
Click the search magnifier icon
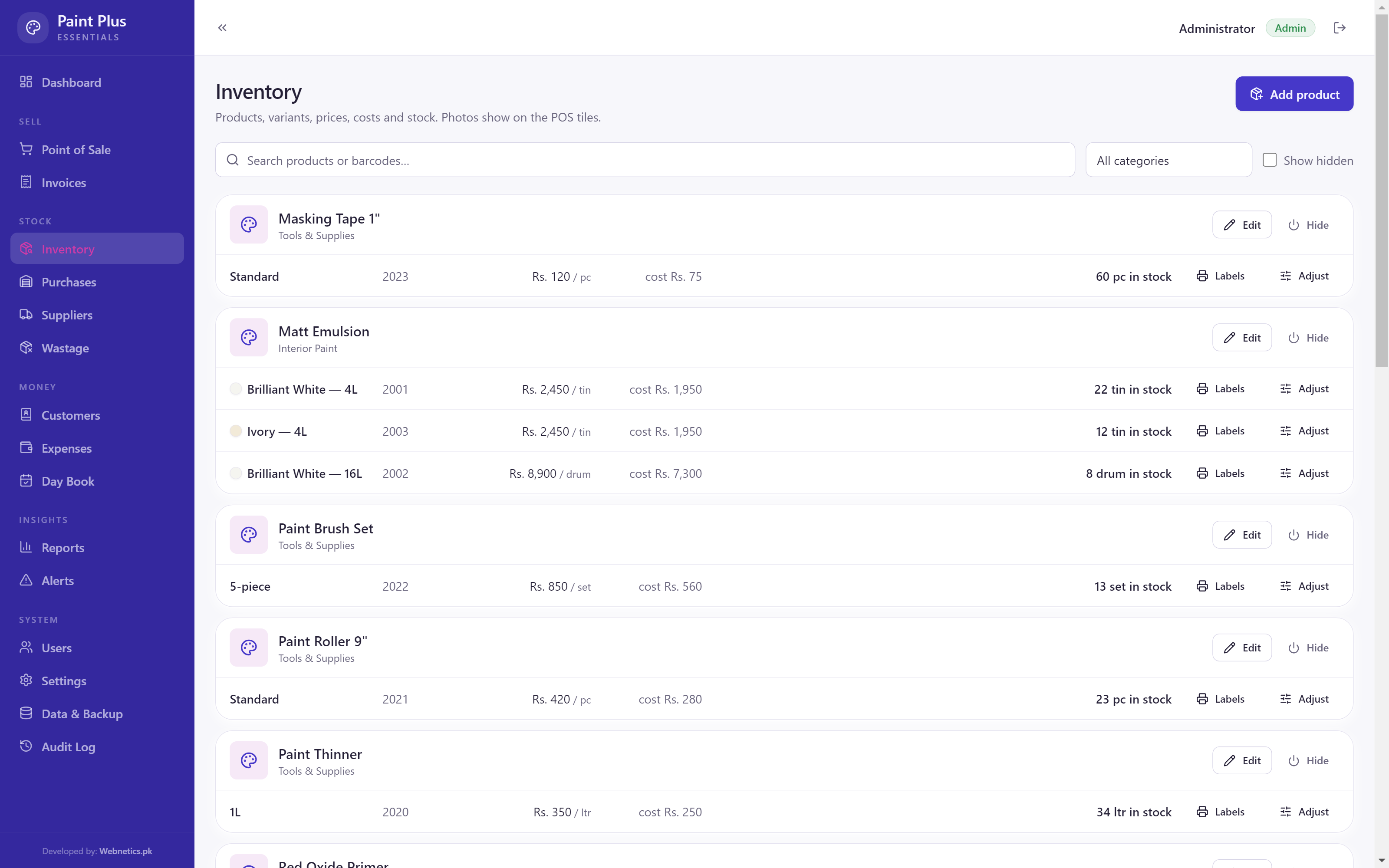(x=233, y=160)
